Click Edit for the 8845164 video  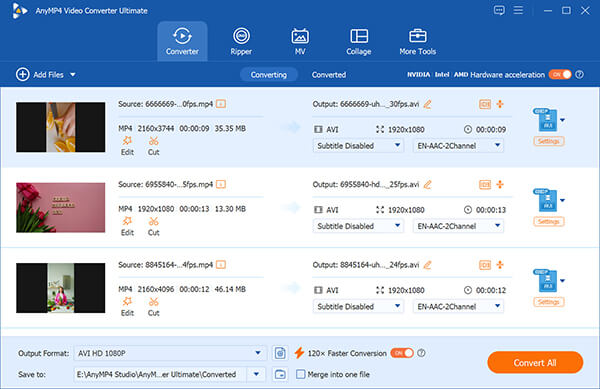[x=127, y=306]
